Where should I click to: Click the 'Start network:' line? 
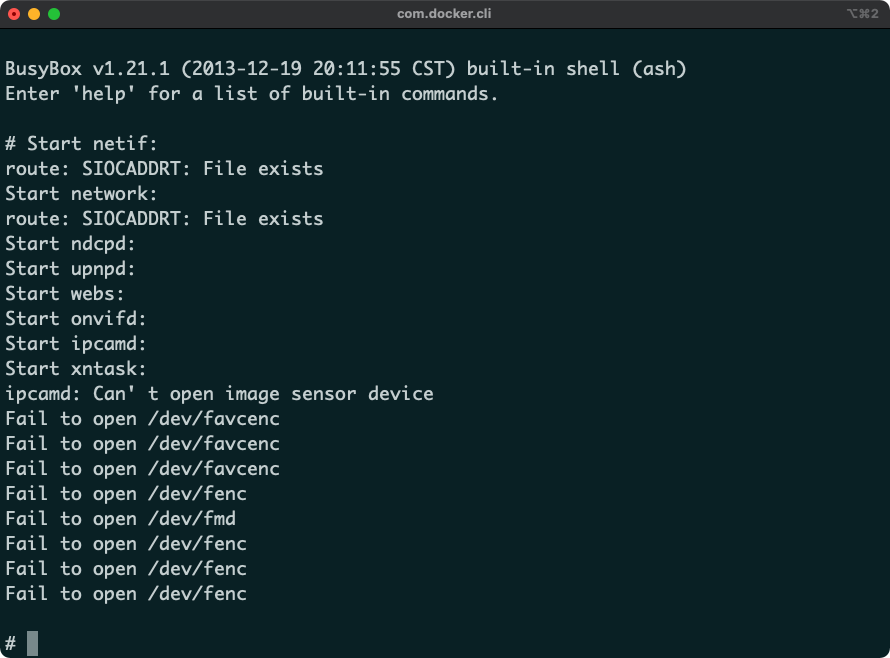tap(80, 193)
